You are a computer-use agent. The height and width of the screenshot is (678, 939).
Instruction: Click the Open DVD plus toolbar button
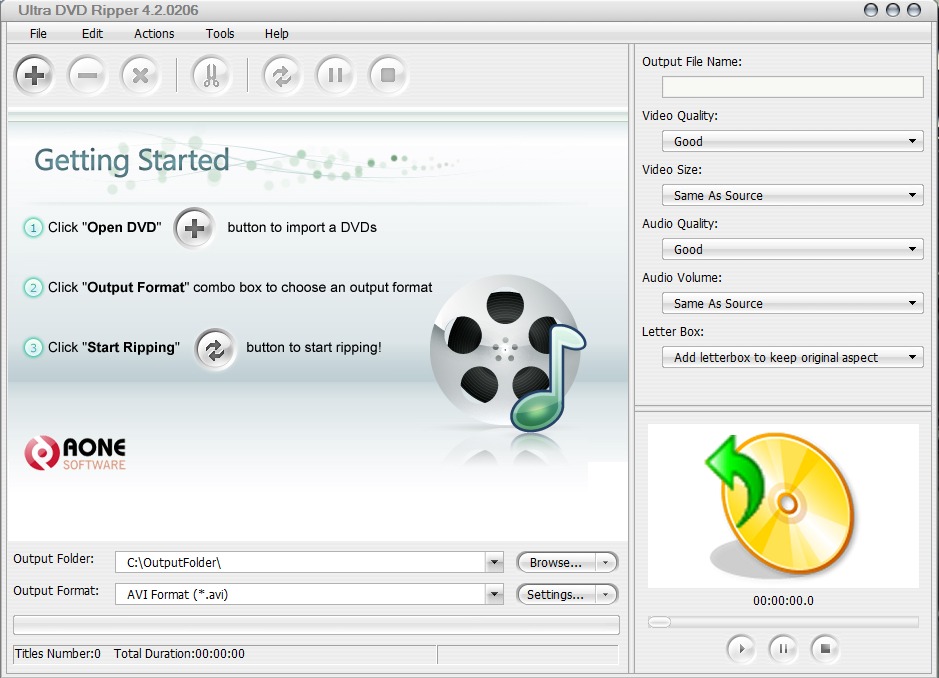tap(34, 75)
